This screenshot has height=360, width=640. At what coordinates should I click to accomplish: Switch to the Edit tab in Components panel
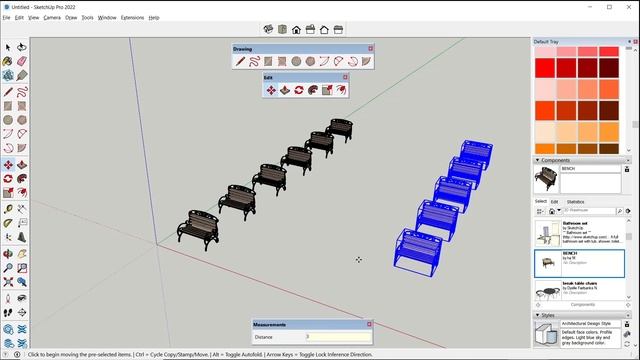[x=554, y=202]
